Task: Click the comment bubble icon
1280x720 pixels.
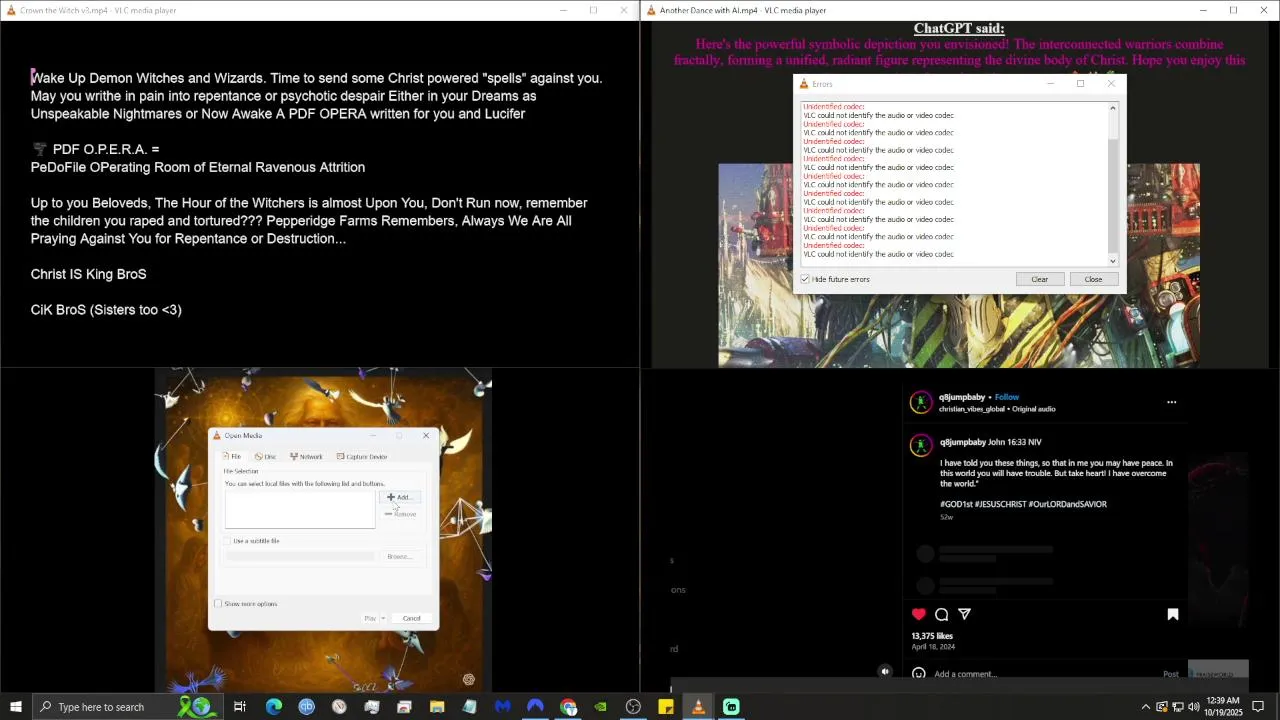Action: click(x=942, y=614)
